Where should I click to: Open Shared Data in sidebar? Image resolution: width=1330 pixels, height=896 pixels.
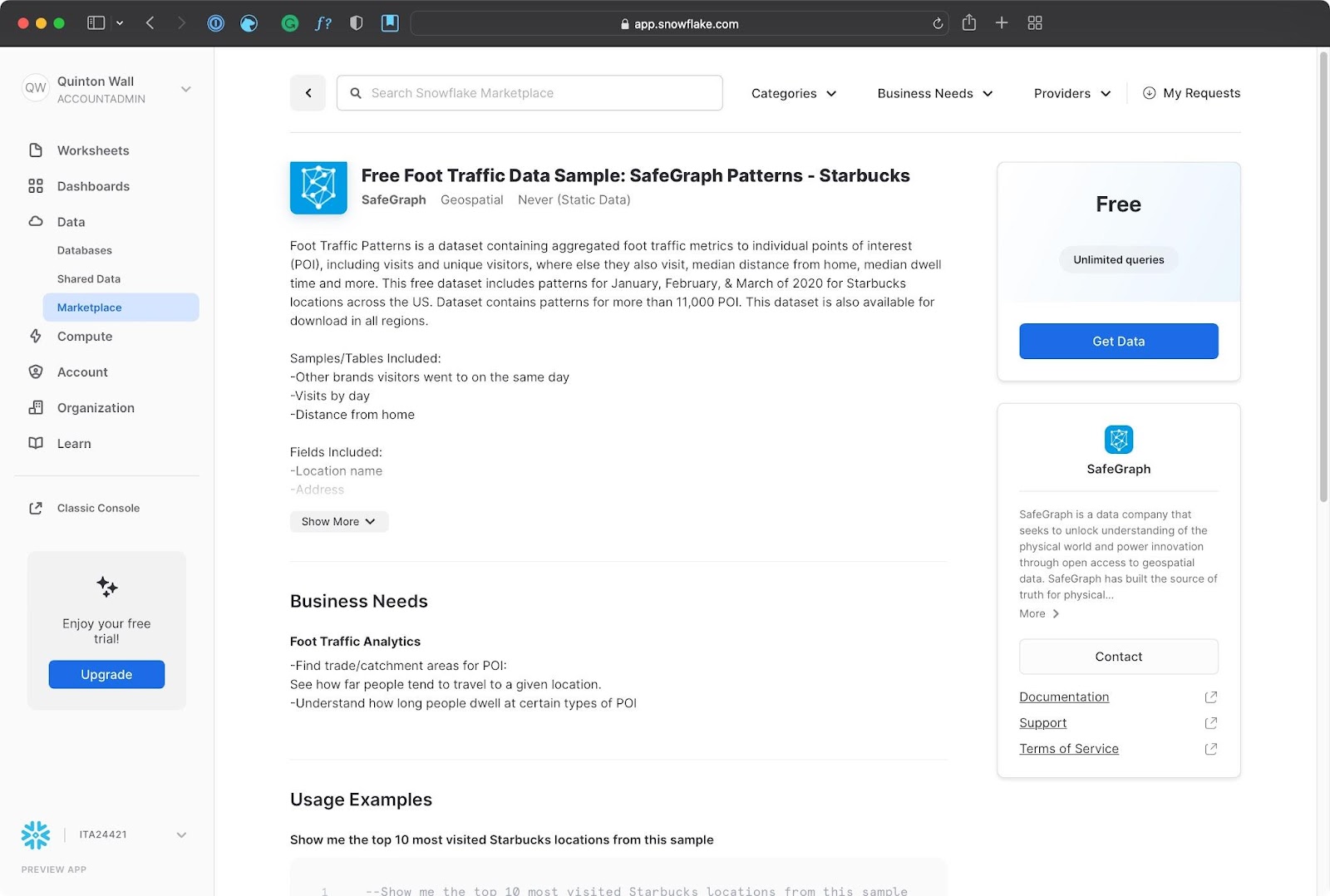point(89,279)
